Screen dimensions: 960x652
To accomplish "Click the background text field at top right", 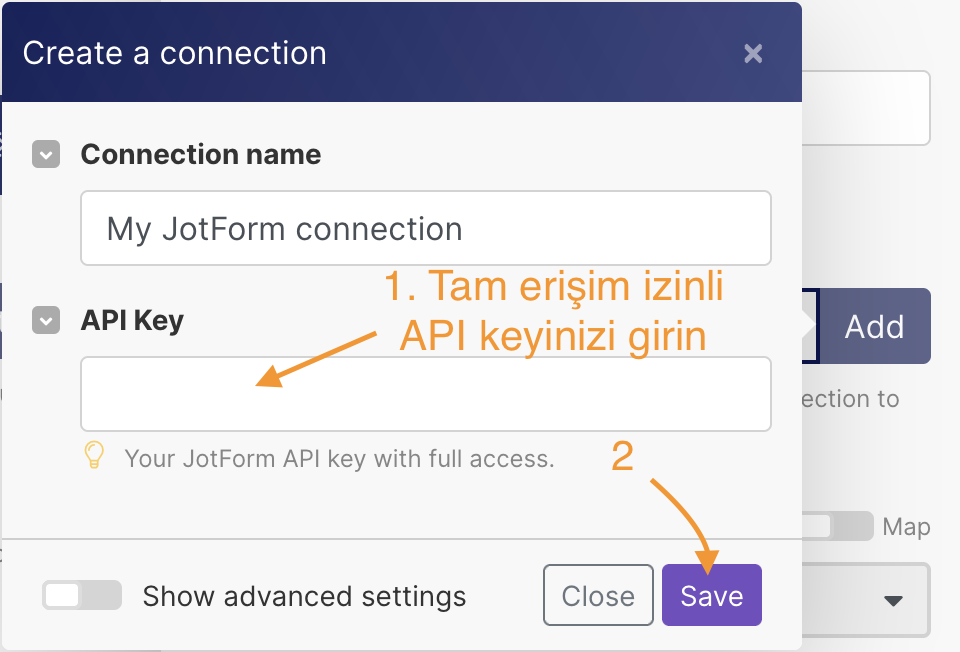I will pyautogui.click(x=866, y=108).
